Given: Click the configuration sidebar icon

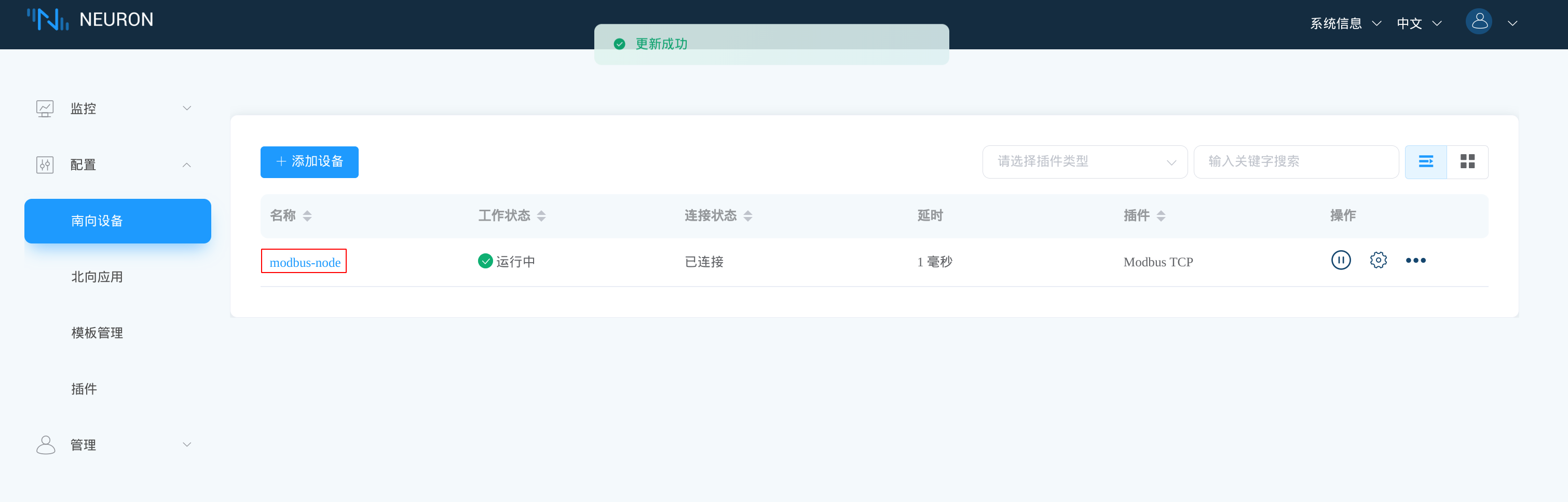Looking at the screenshot, I should (x=45, y=165).
